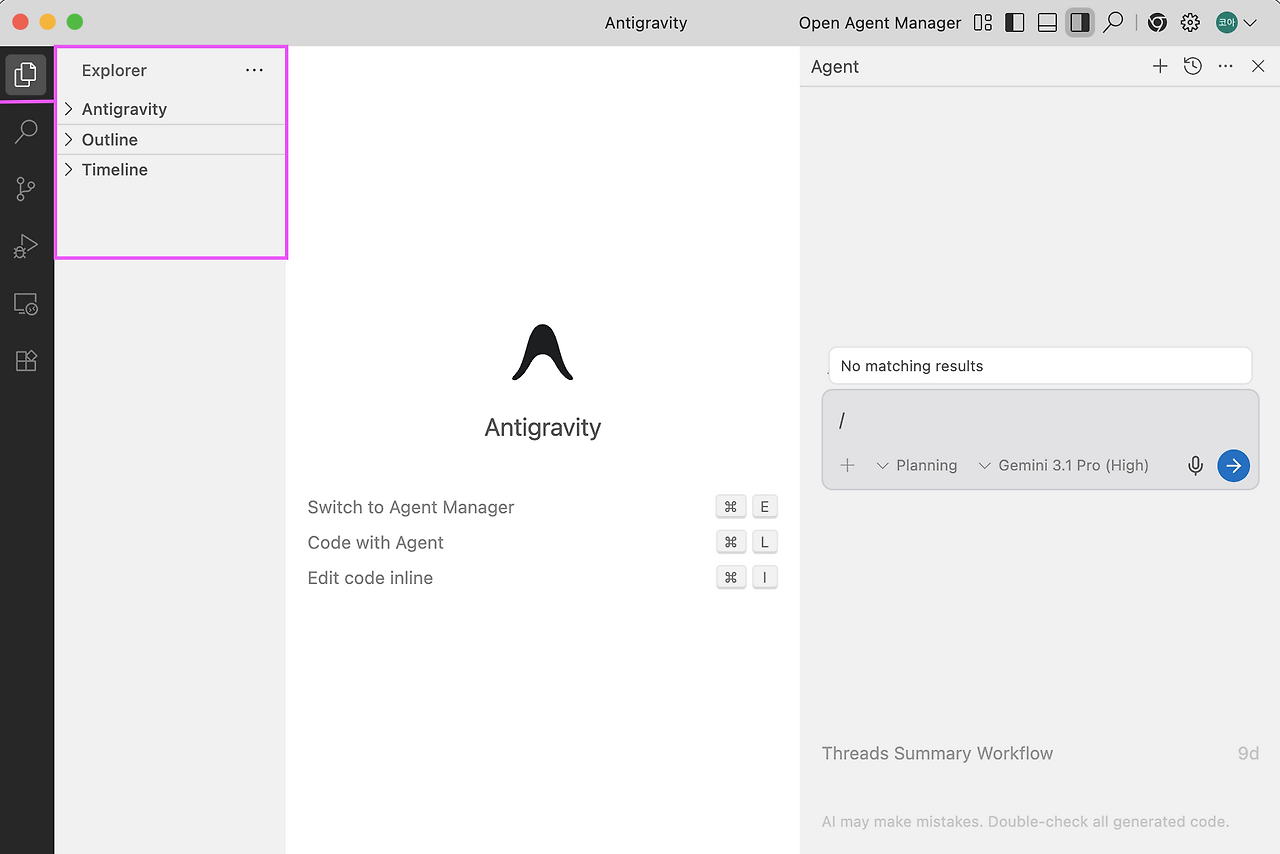Open the account dropdown chevron beside avatar
This screenshot has width=1280, height=854.
[x=1250, y=23]
